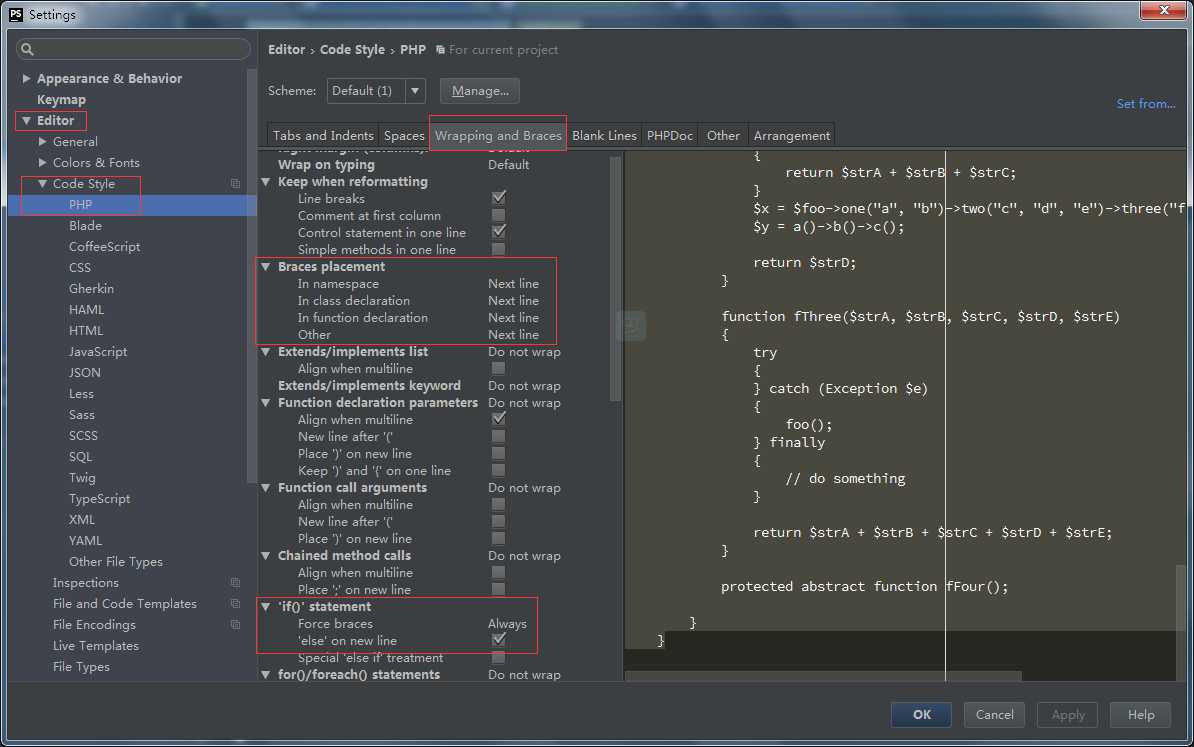
Task: Switch to the Spaces tab
Action: [404, 136]
